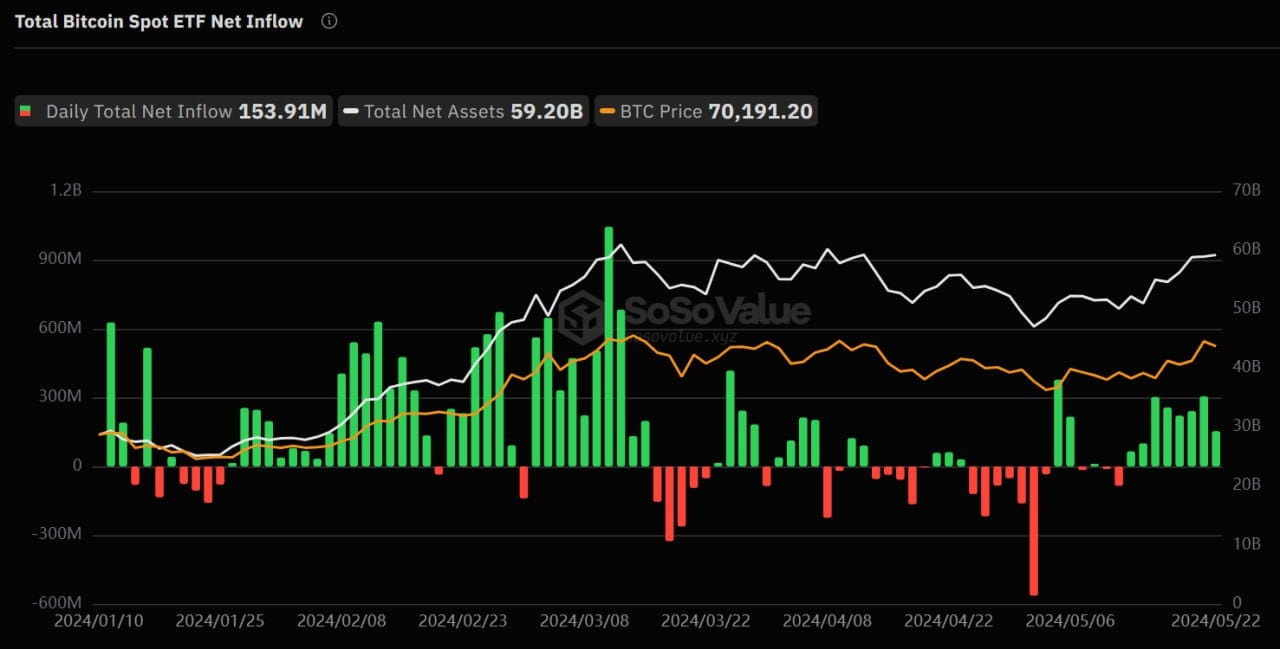1280x649 pixels.
Task: Click the green-red swatch in the Daily Net Inflow legend
Action: coord(25,111)
